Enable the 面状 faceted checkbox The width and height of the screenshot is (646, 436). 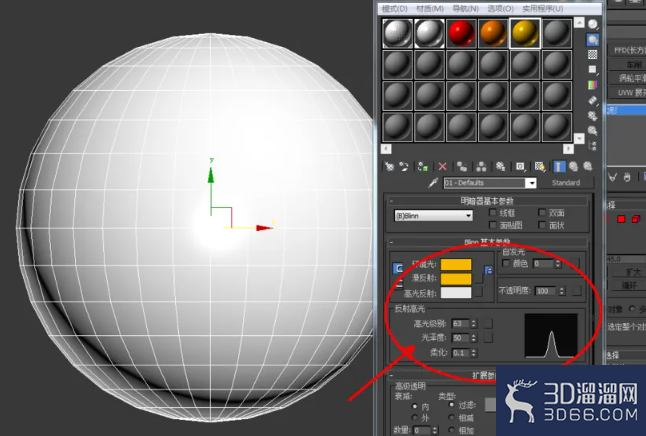click(542, 225)
